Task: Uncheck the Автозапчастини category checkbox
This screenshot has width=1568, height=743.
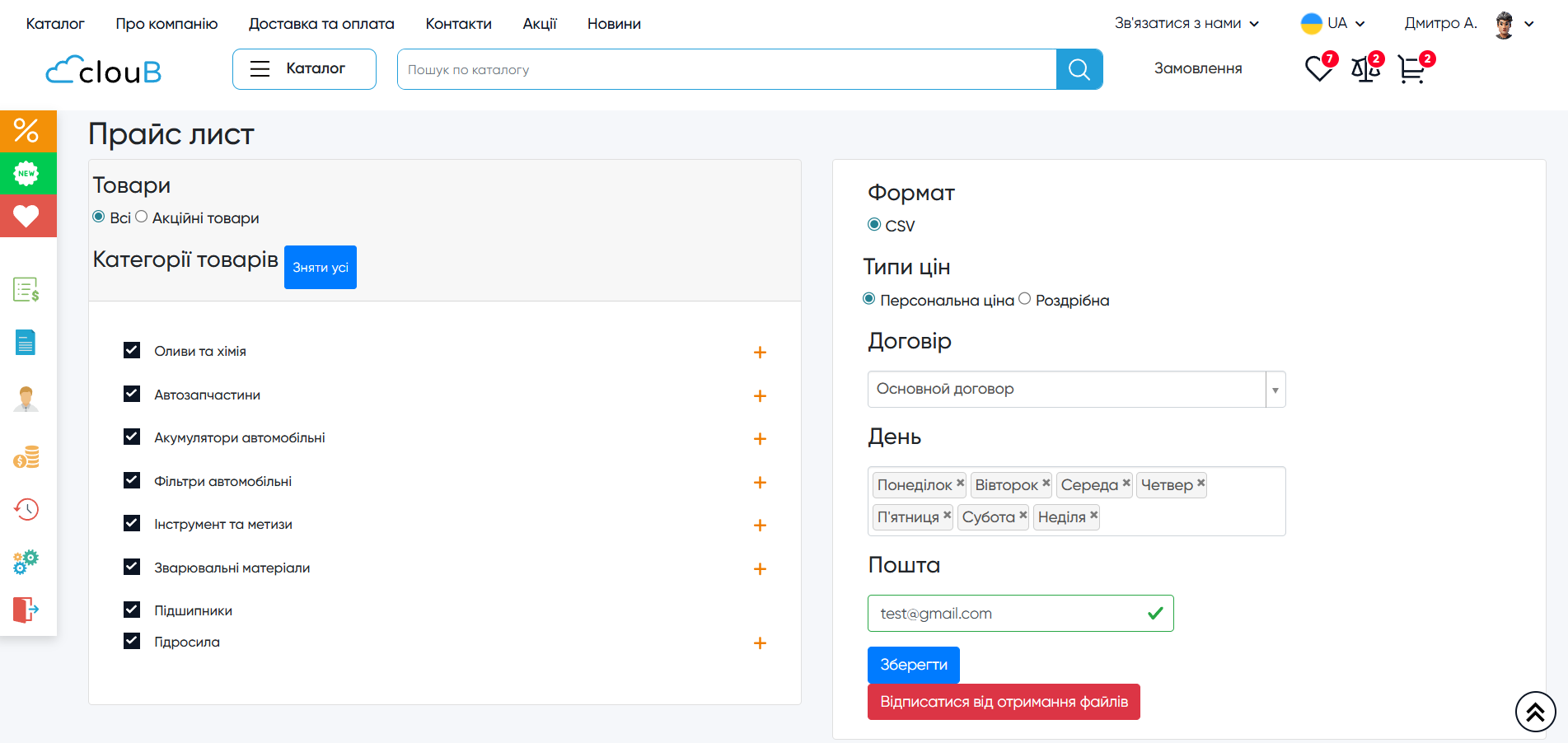Action: click(x=132, y=394)
